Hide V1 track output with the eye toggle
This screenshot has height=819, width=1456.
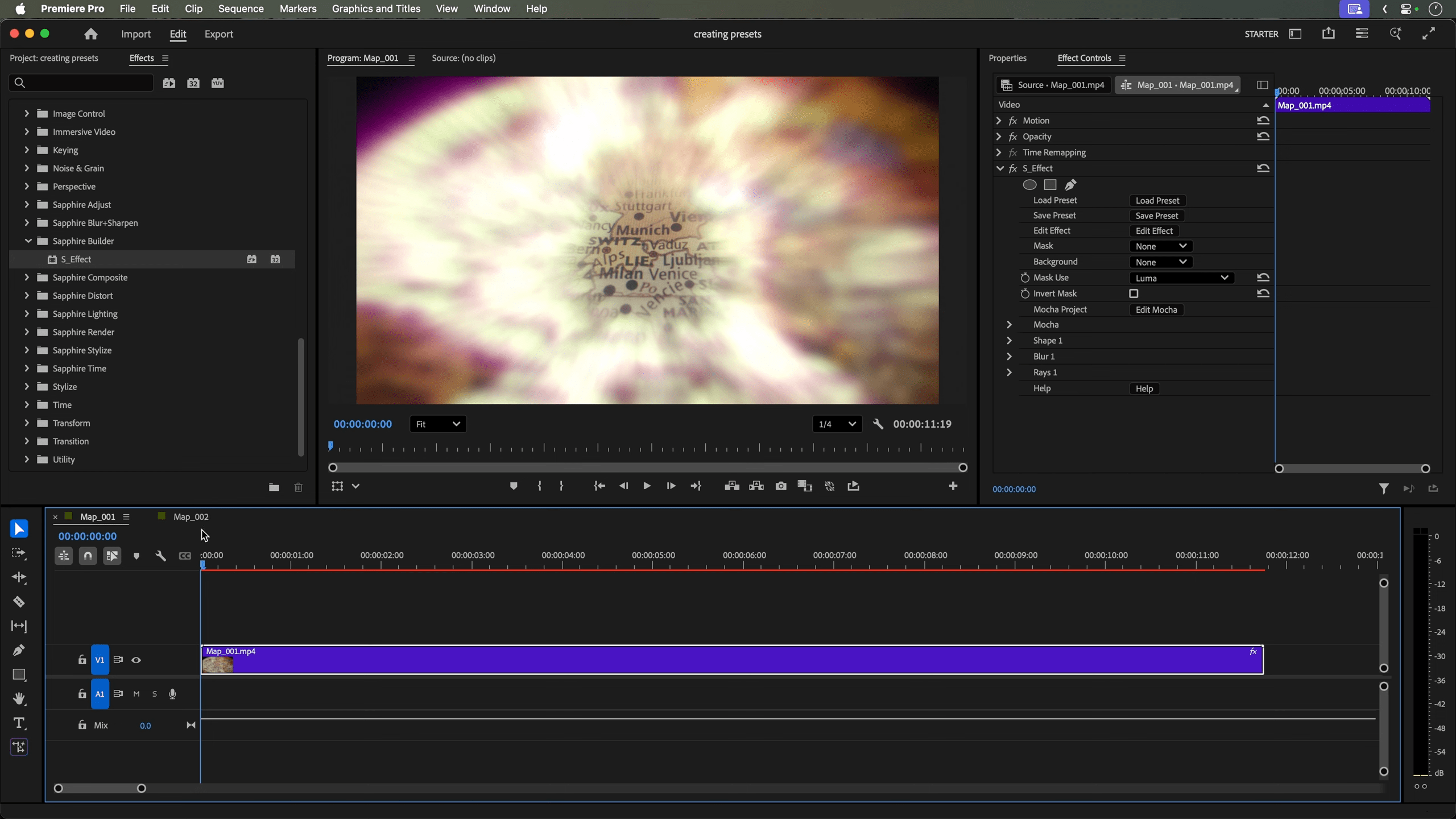coord(136,660)
